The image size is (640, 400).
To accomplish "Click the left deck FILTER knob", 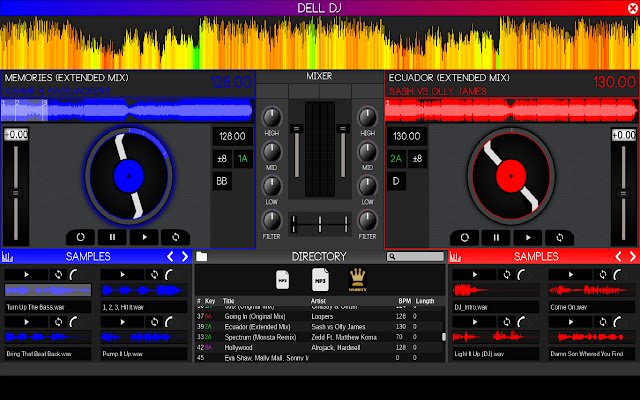I will 271,220.
